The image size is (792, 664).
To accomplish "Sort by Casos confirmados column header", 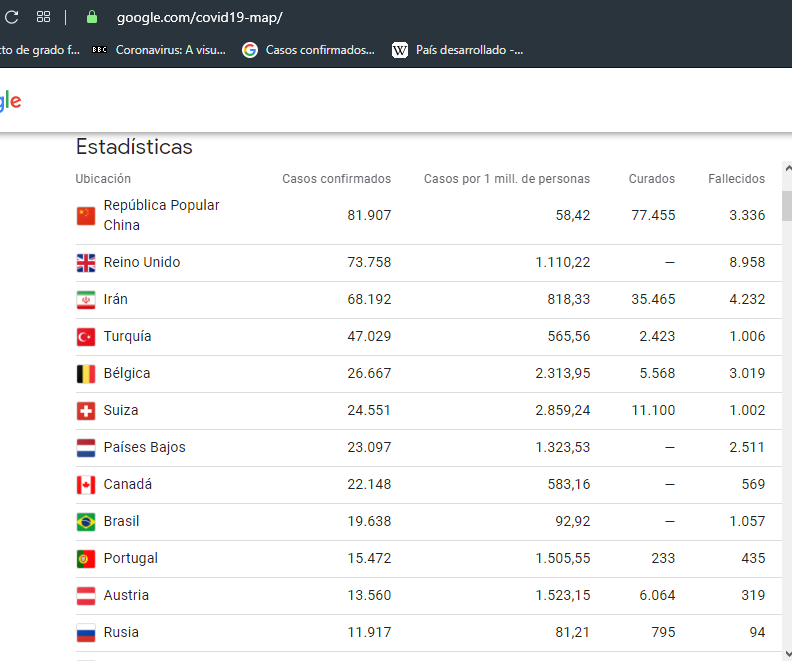I will click(336, 179).
